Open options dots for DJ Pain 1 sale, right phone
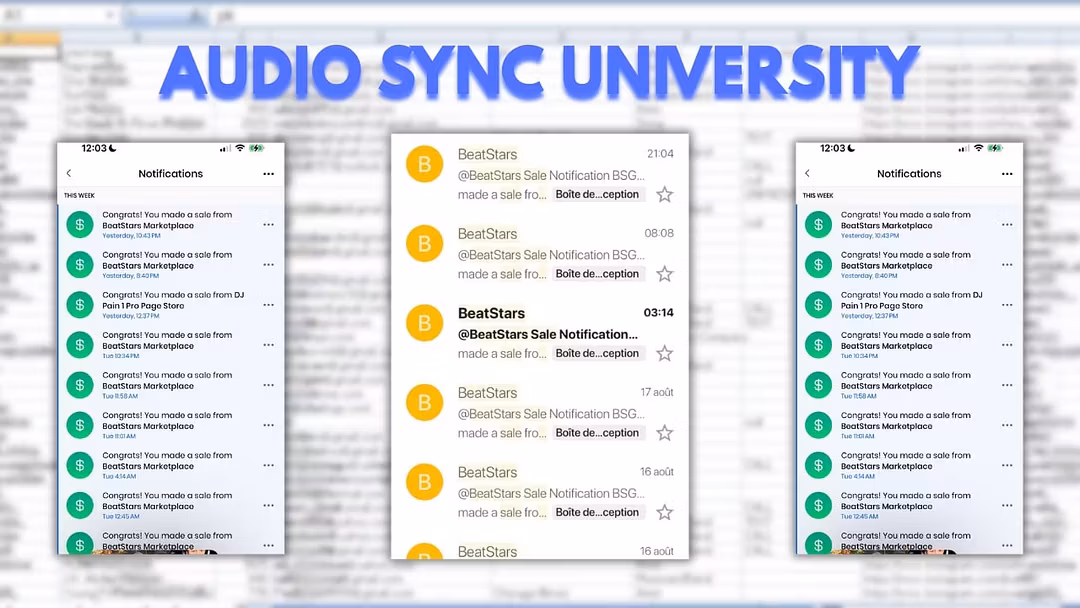This screenshot has width=1080, height=608. (1007, 305)
